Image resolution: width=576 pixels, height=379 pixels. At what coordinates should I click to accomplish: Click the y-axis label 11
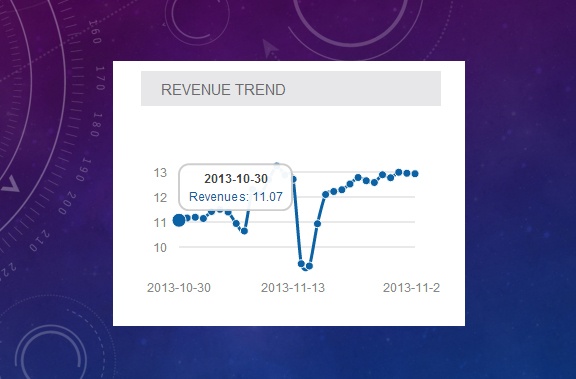pos(160,223)
